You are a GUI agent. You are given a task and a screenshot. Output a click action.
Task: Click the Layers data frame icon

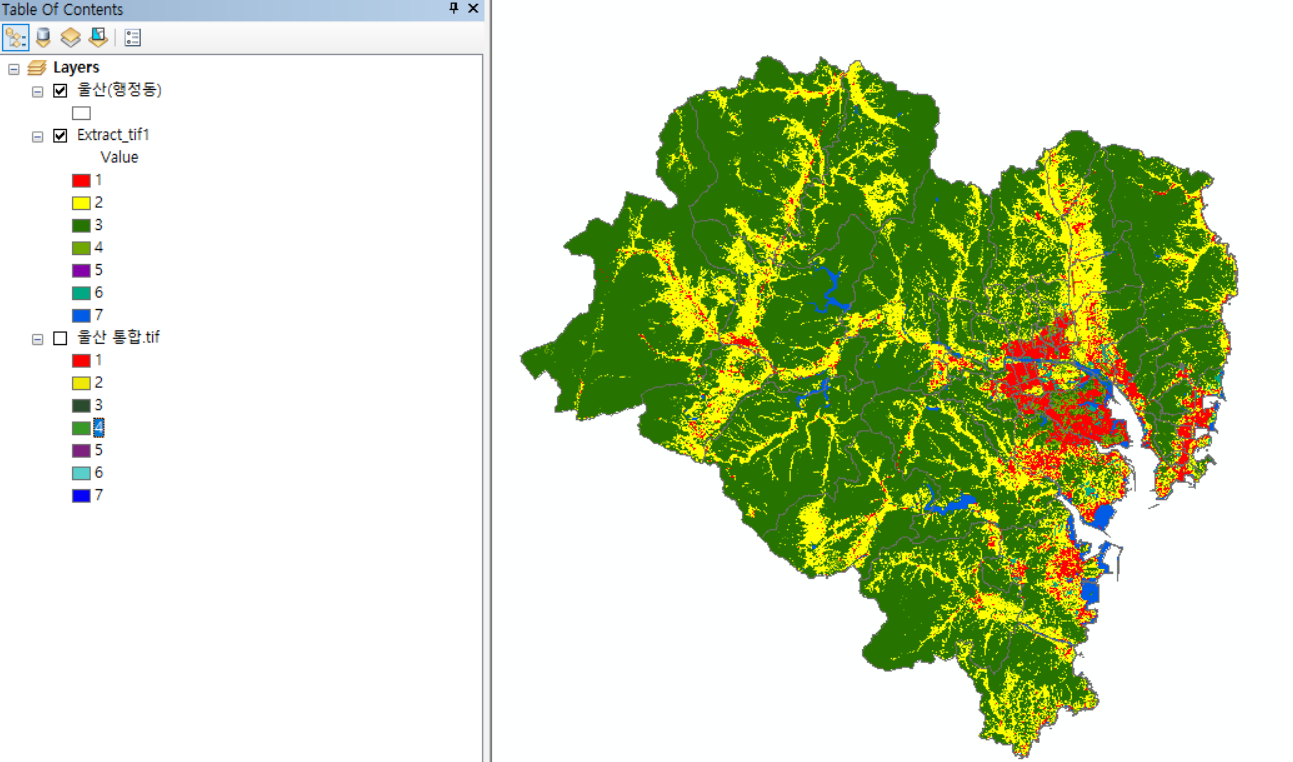(37, 68)
